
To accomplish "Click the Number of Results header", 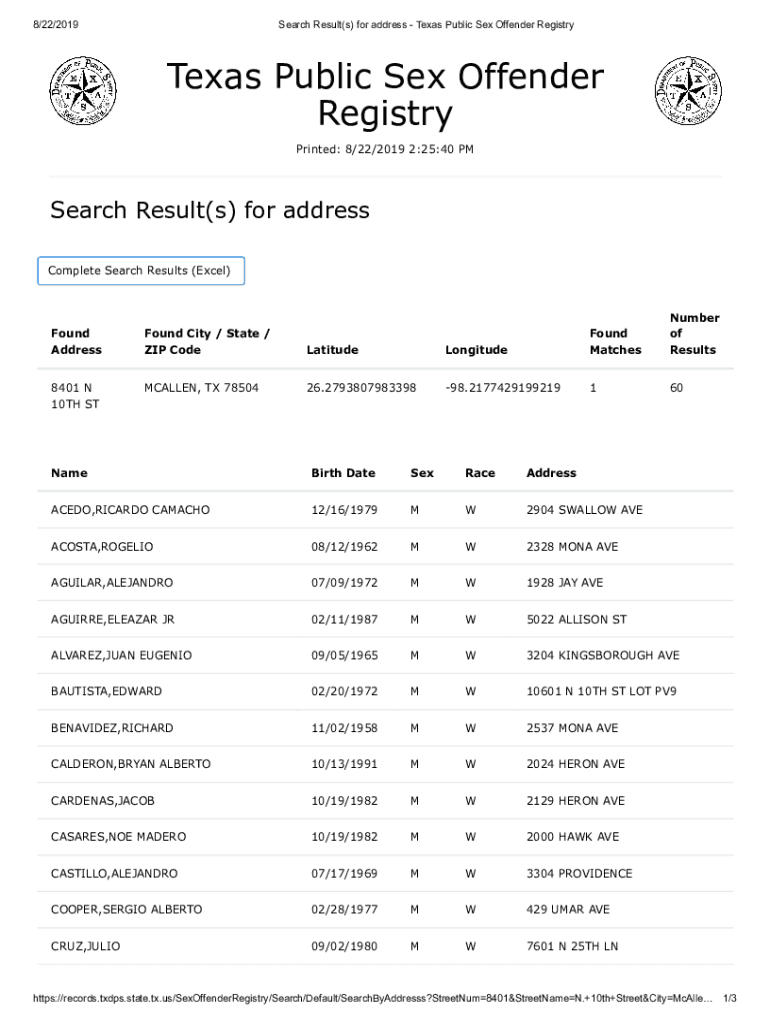I will pyautogui.click(x=694, y=333).
